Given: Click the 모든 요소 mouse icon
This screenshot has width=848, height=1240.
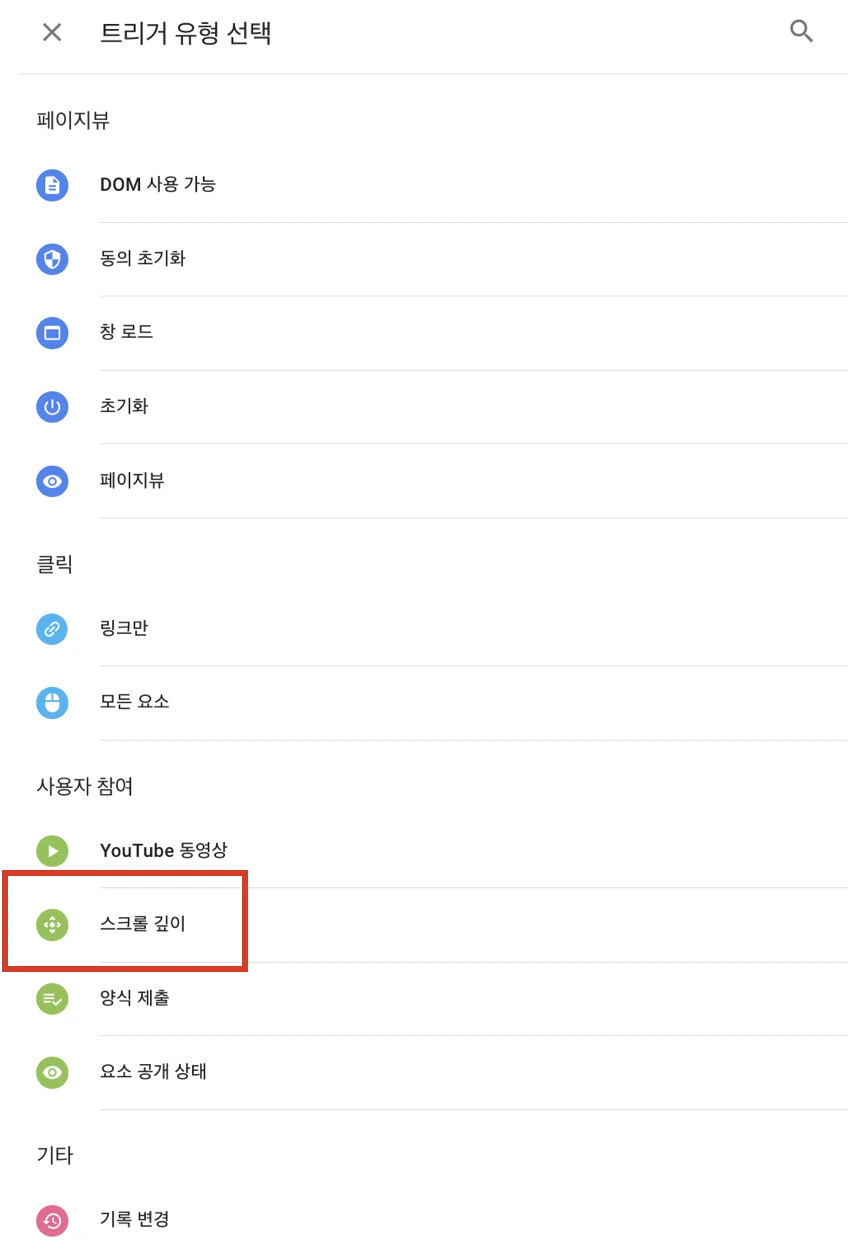Looking at the screenshot, I should pos(52,703).
